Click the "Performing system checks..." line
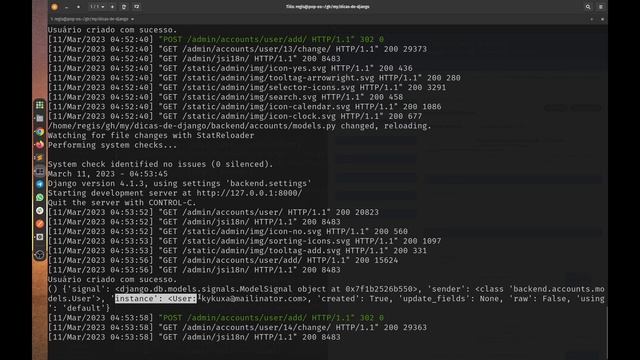 113,145
